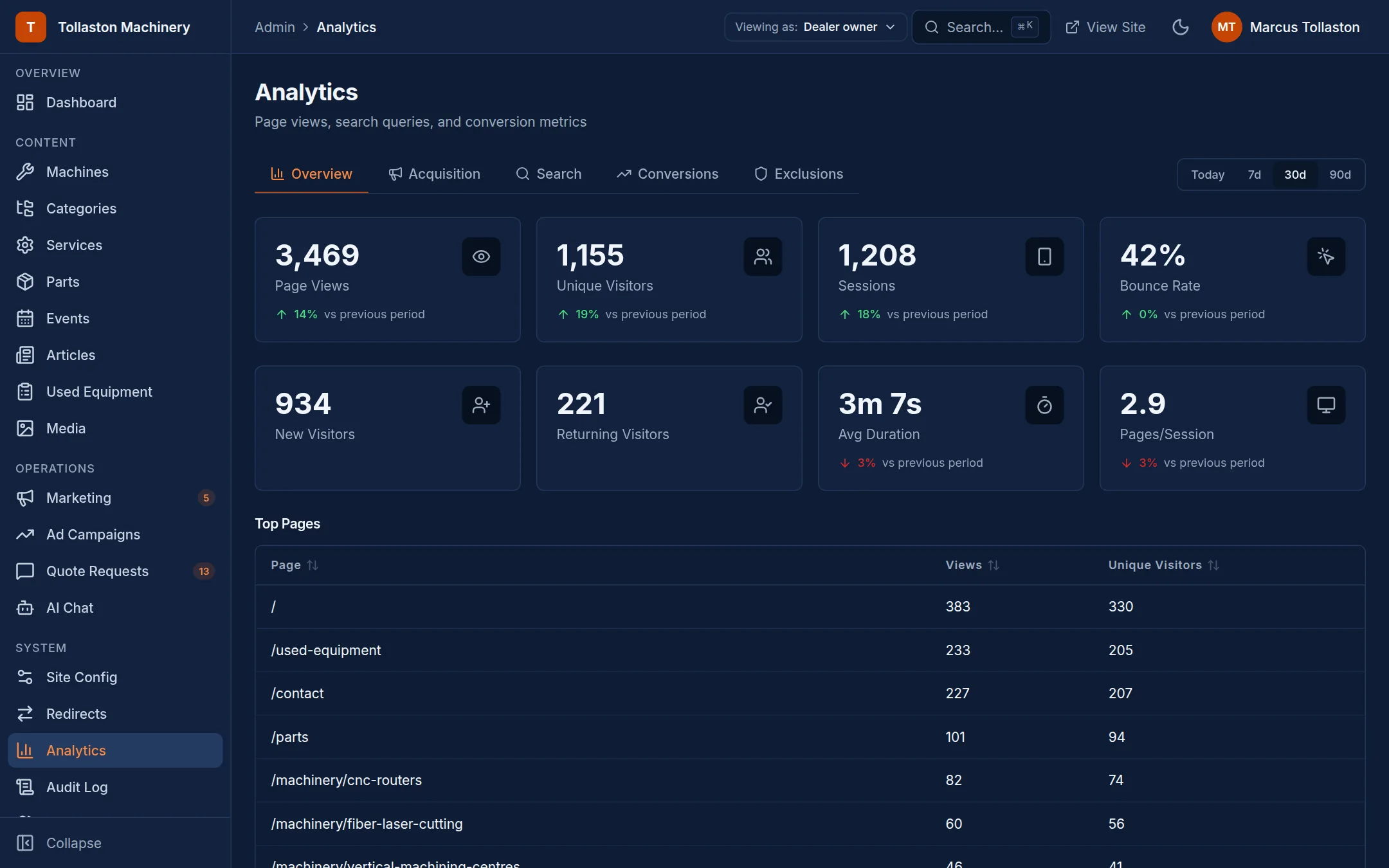The height and width of the screenshot is (868, 1389).
Task: Click the MT avatar
Action: [1226, 27]
